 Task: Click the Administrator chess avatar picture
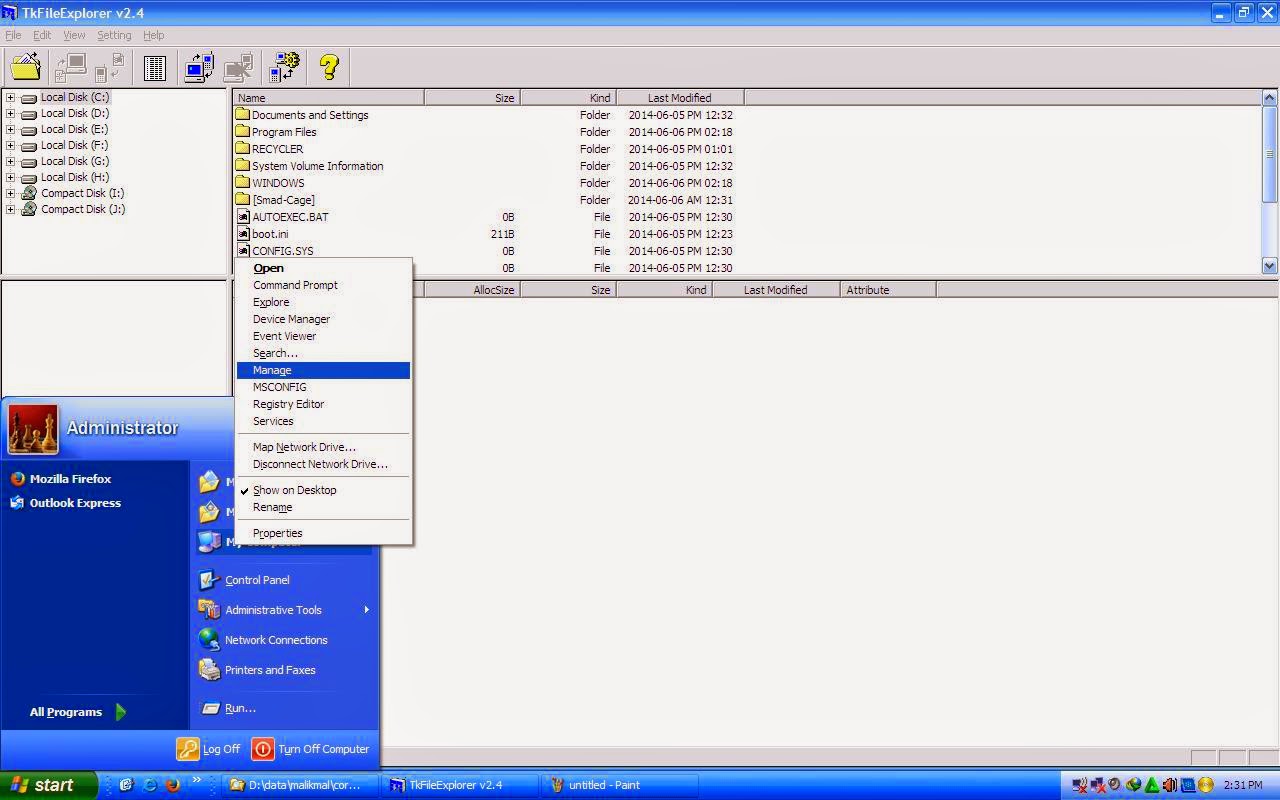tap(33, 429)
